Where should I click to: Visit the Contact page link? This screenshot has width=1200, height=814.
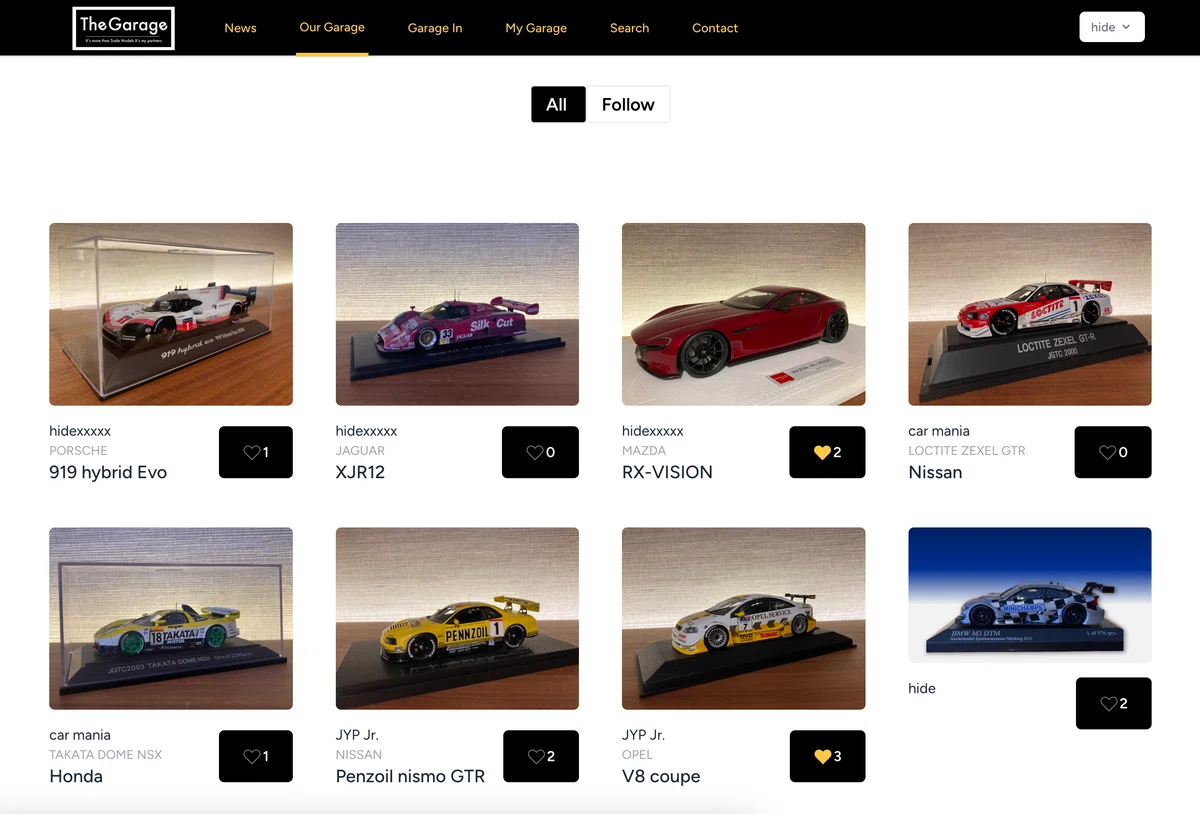click(x=715, y=28)
